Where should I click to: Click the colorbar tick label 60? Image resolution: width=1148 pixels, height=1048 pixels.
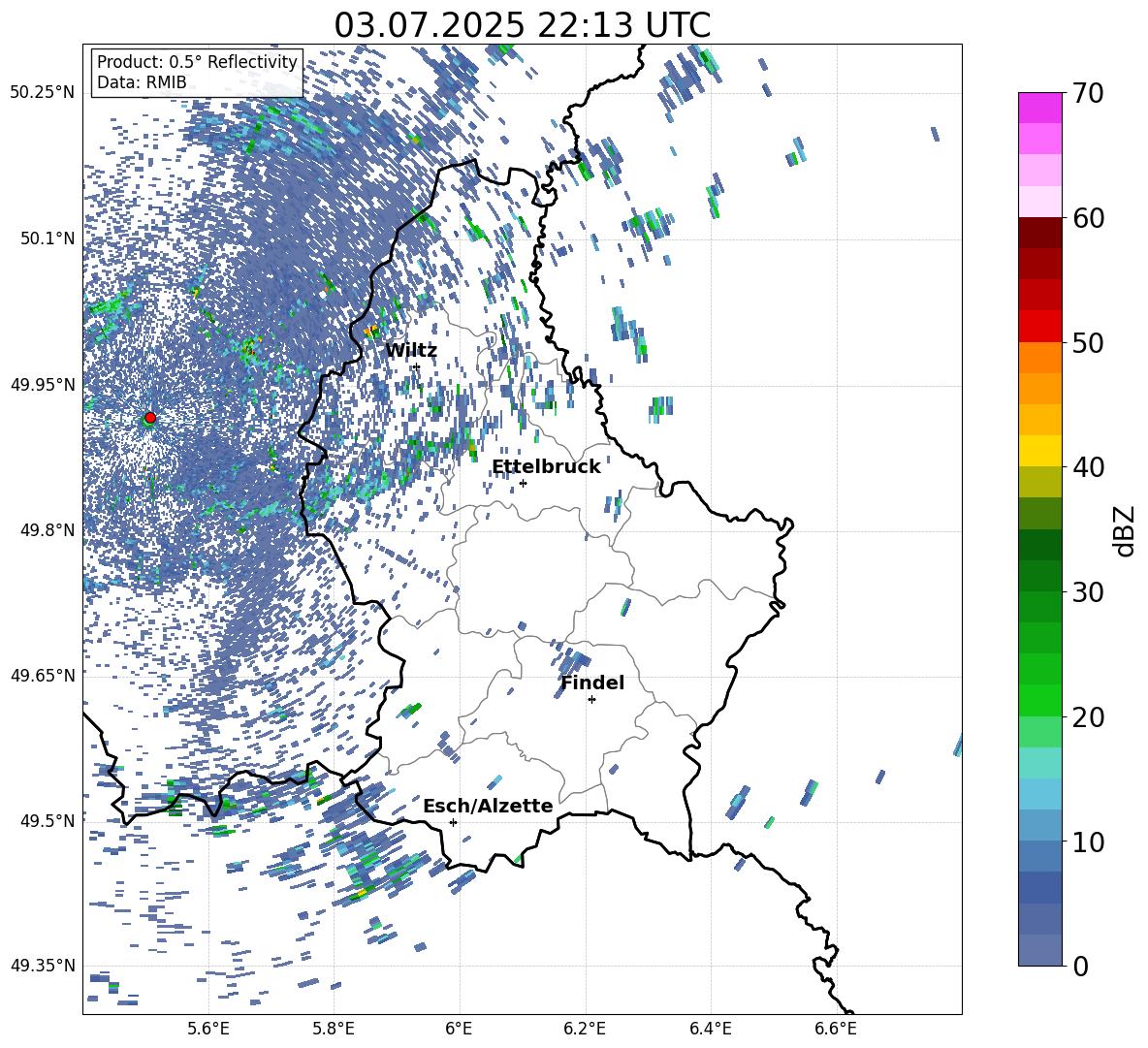1088,218
